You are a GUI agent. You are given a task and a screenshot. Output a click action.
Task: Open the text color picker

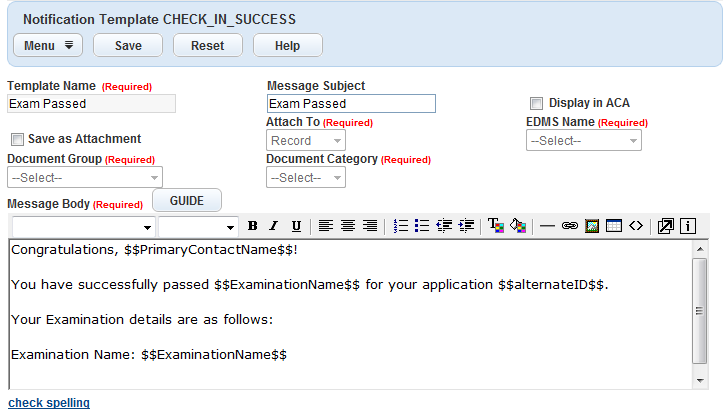pyautogui.click(x=496, y=226)
